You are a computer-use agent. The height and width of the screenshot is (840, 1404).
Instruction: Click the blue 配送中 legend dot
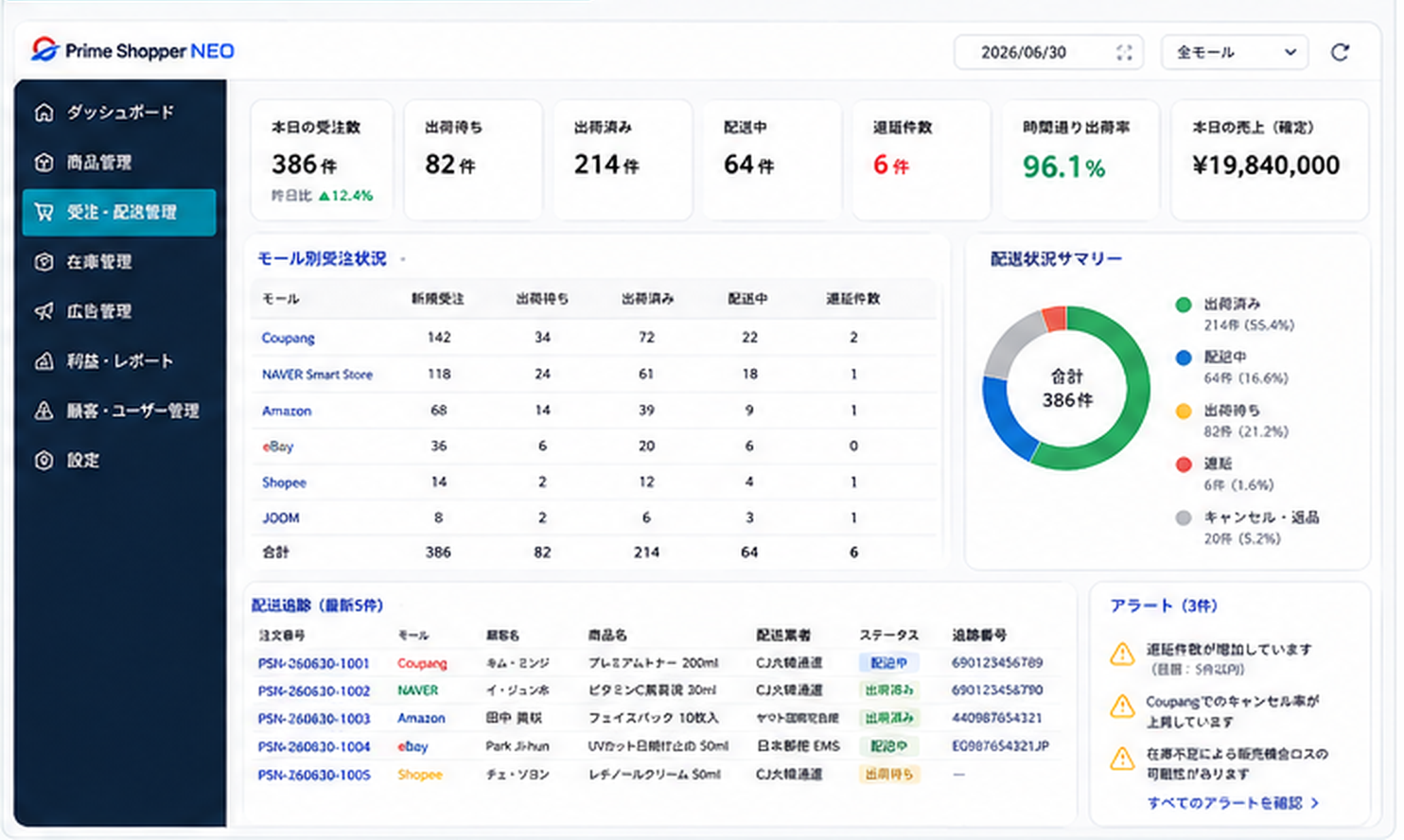(x=1183, y=358)
